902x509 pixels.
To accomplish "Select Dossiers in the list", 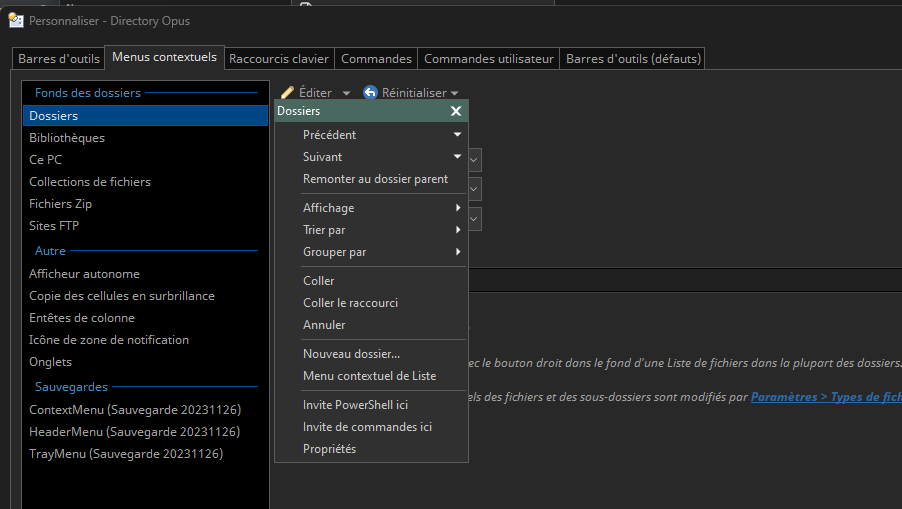I will coord(146,116).
